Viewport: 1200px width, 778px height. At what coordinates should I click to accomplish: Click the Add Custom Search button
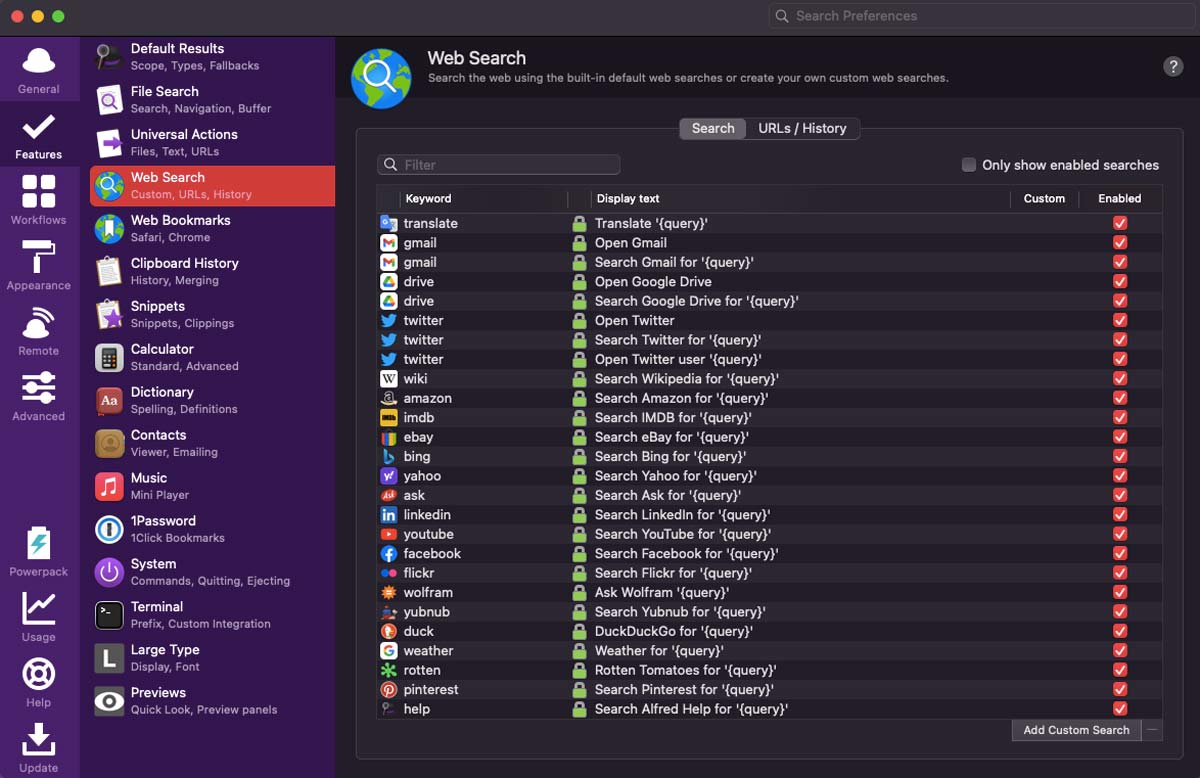click(1076, 730)
